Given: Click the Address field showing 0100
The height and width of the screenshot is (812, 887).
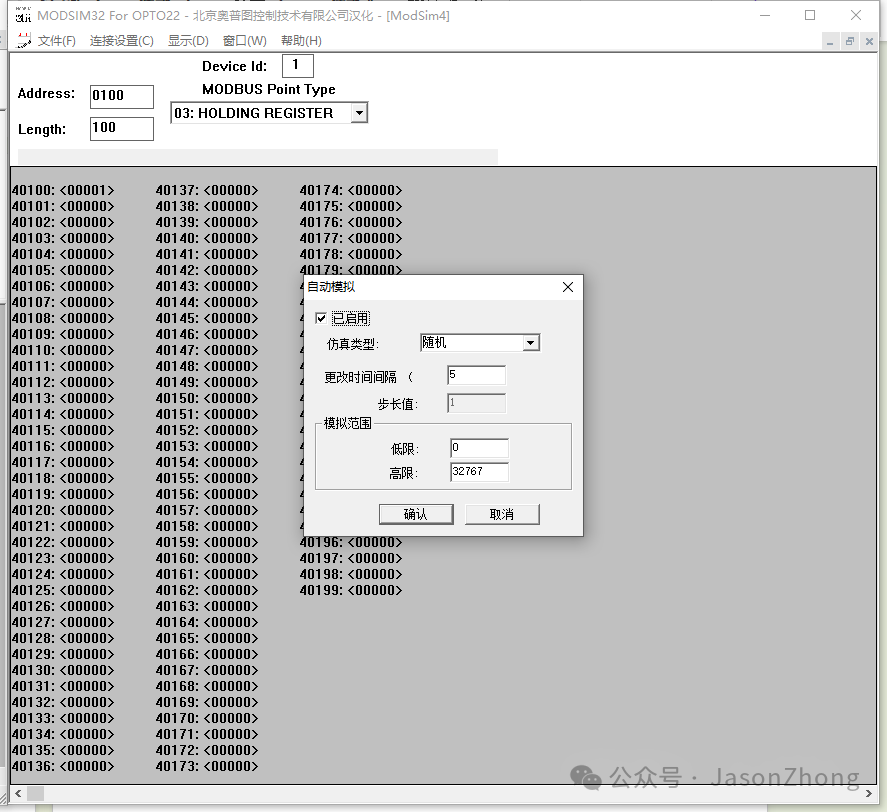Looking at the screenshot, I should click(121, 96).
